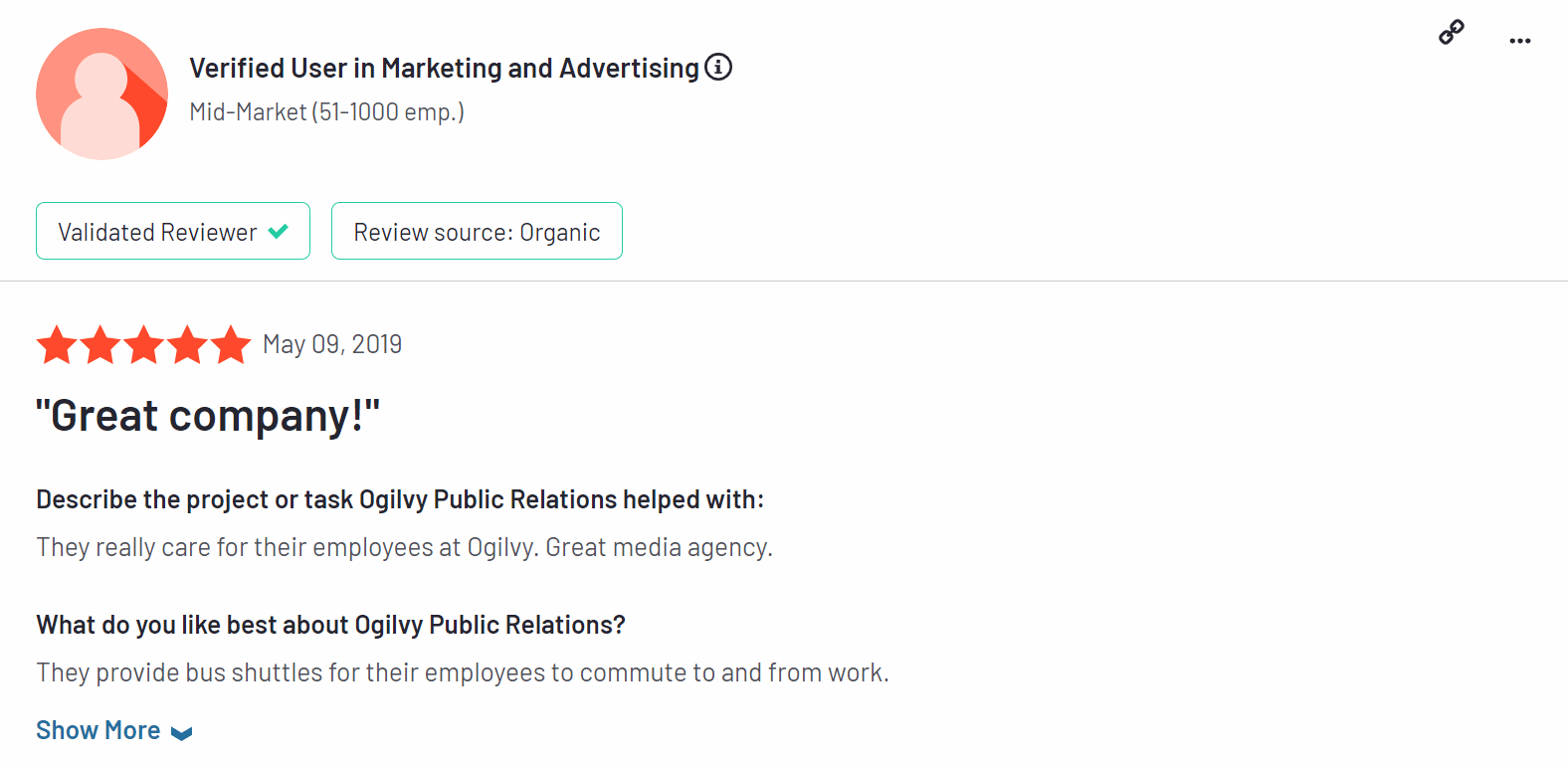Click the Verified User in Marketing and Advertising name

pyautogui.click(x=444, y=68)
